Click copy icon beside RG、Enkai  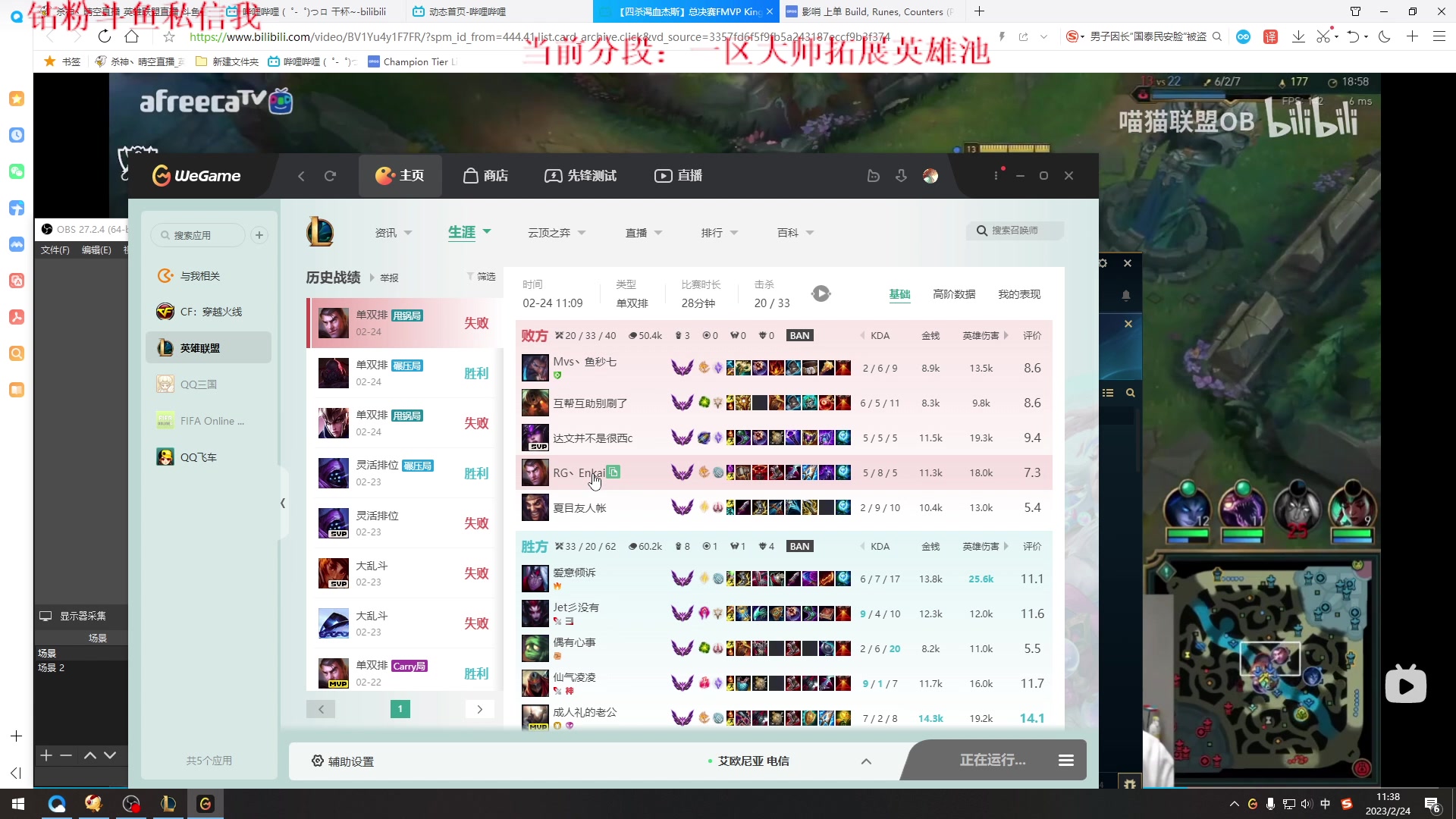coord(613,472)
